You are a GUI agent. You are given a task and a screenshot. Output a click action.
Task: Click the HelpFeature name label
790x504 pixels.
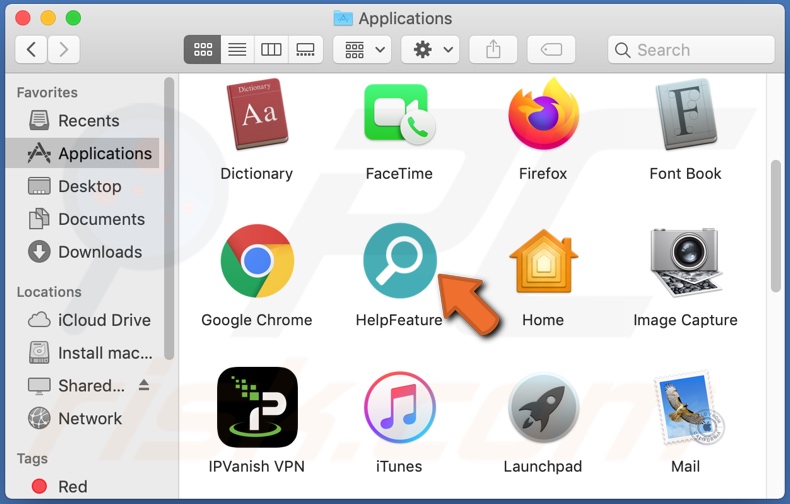click(399, 320)
